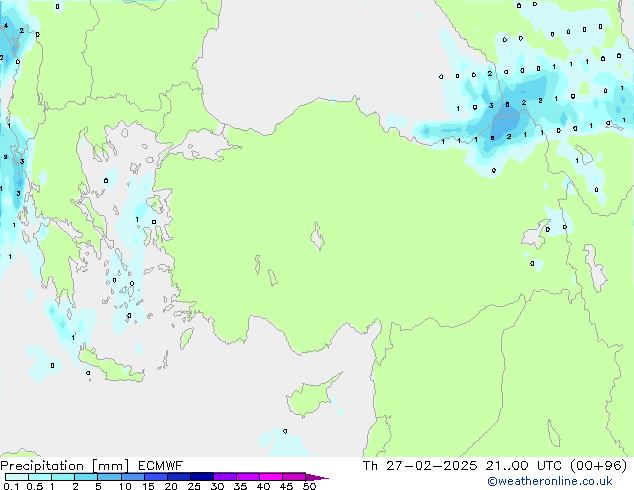This screenshot has width=634, height=490.
Task: Click the above-50 mm legend arrow tip
Action: click(317, 477)
